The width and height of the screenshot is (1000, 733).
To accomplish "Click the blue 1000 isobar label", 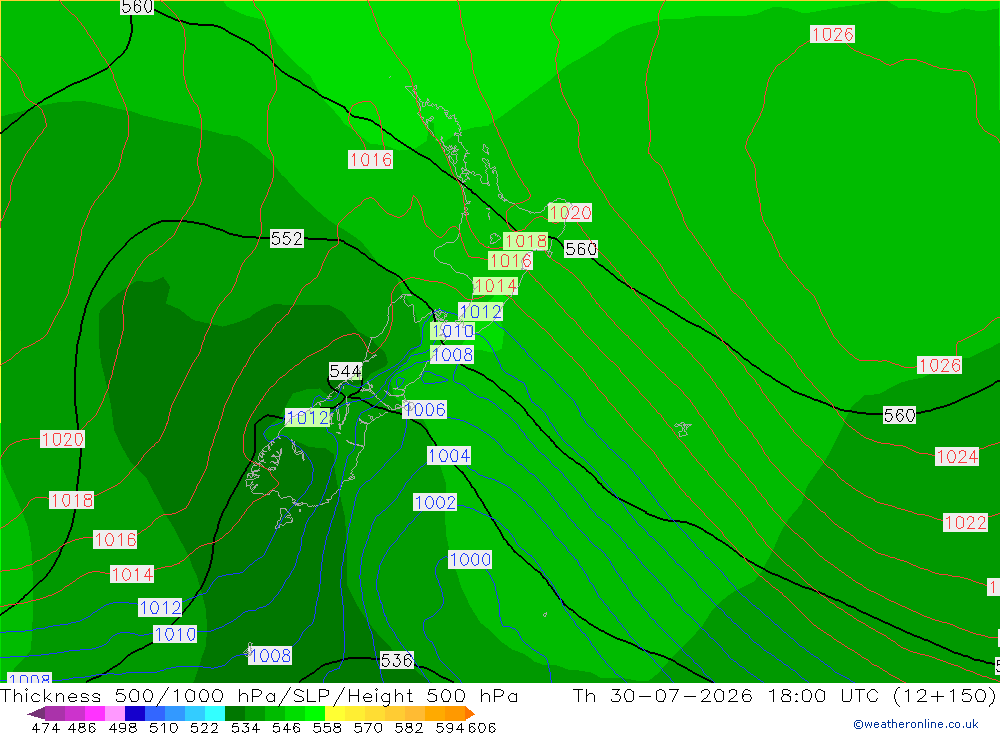I will coord(470,560).
